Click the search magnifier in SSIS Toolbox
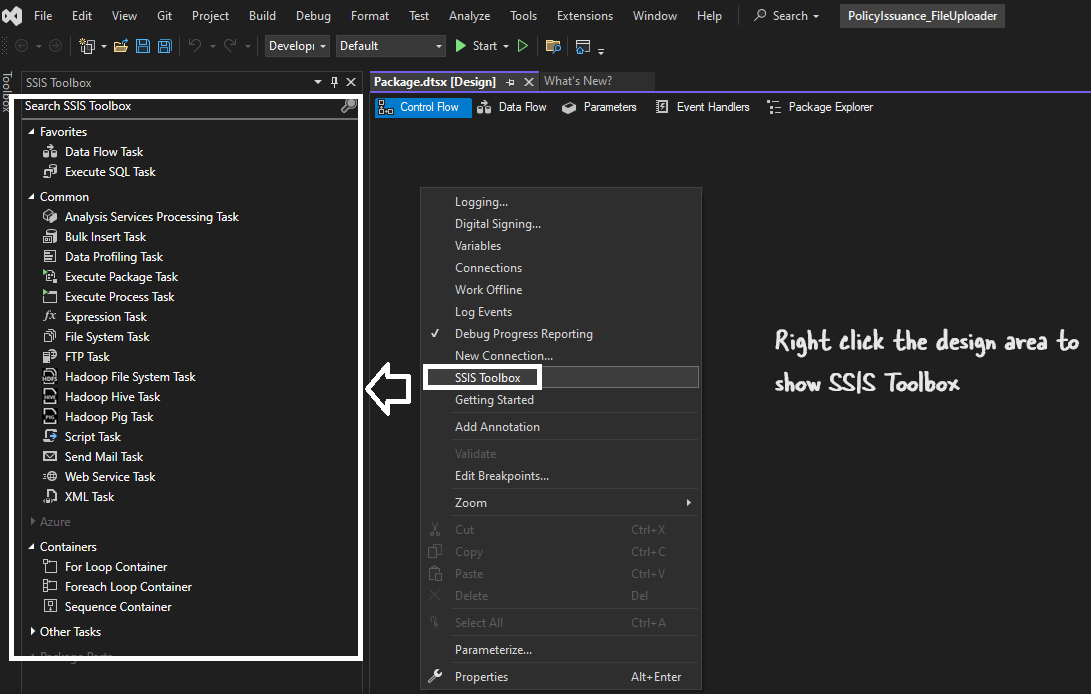 [x=349, y=106]
